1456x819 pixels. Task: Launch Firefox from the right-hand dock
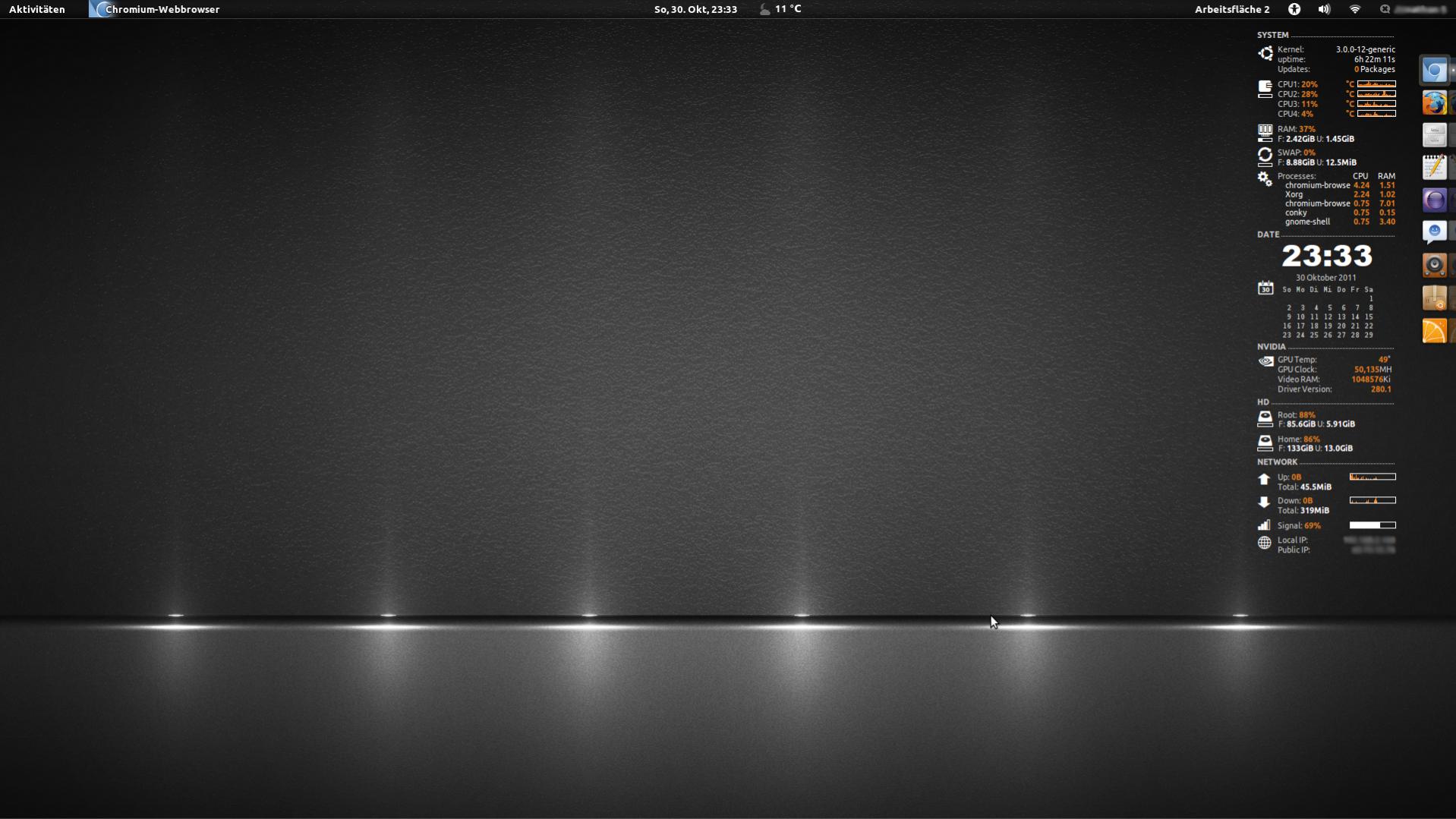click(1434, 102)
